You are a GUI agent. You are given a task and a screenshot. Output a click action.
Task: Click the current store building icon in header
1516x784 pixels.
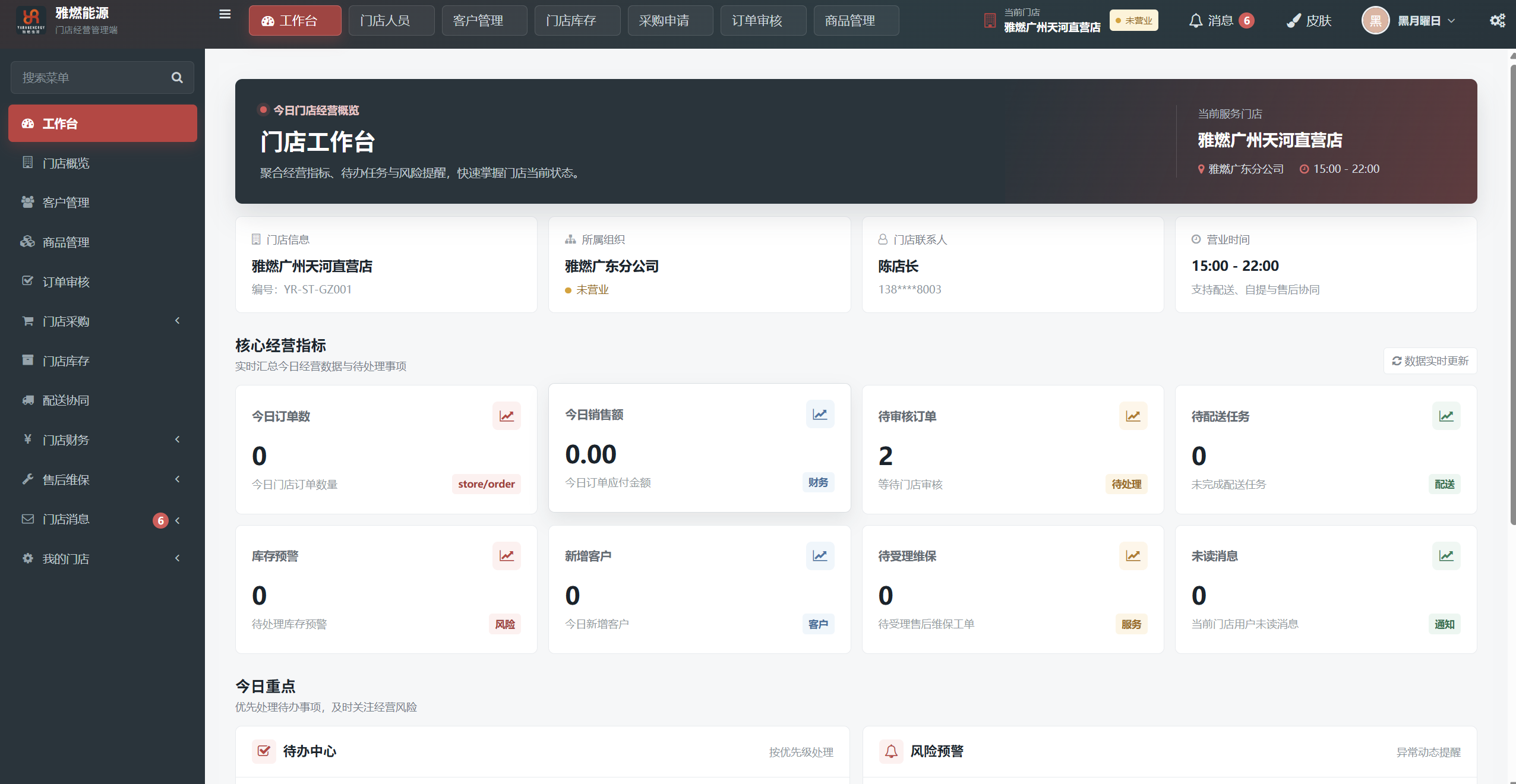990,21
